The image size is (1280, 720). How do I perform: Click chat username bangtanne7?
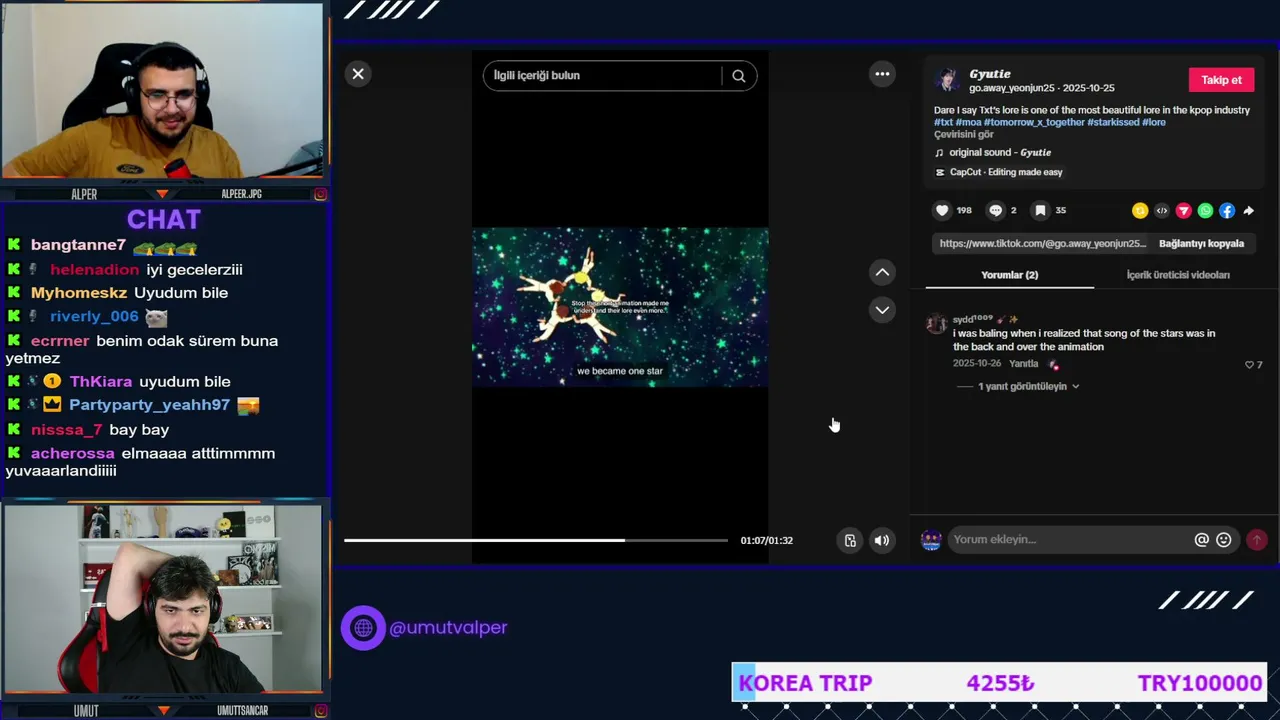tap(78, 245)
